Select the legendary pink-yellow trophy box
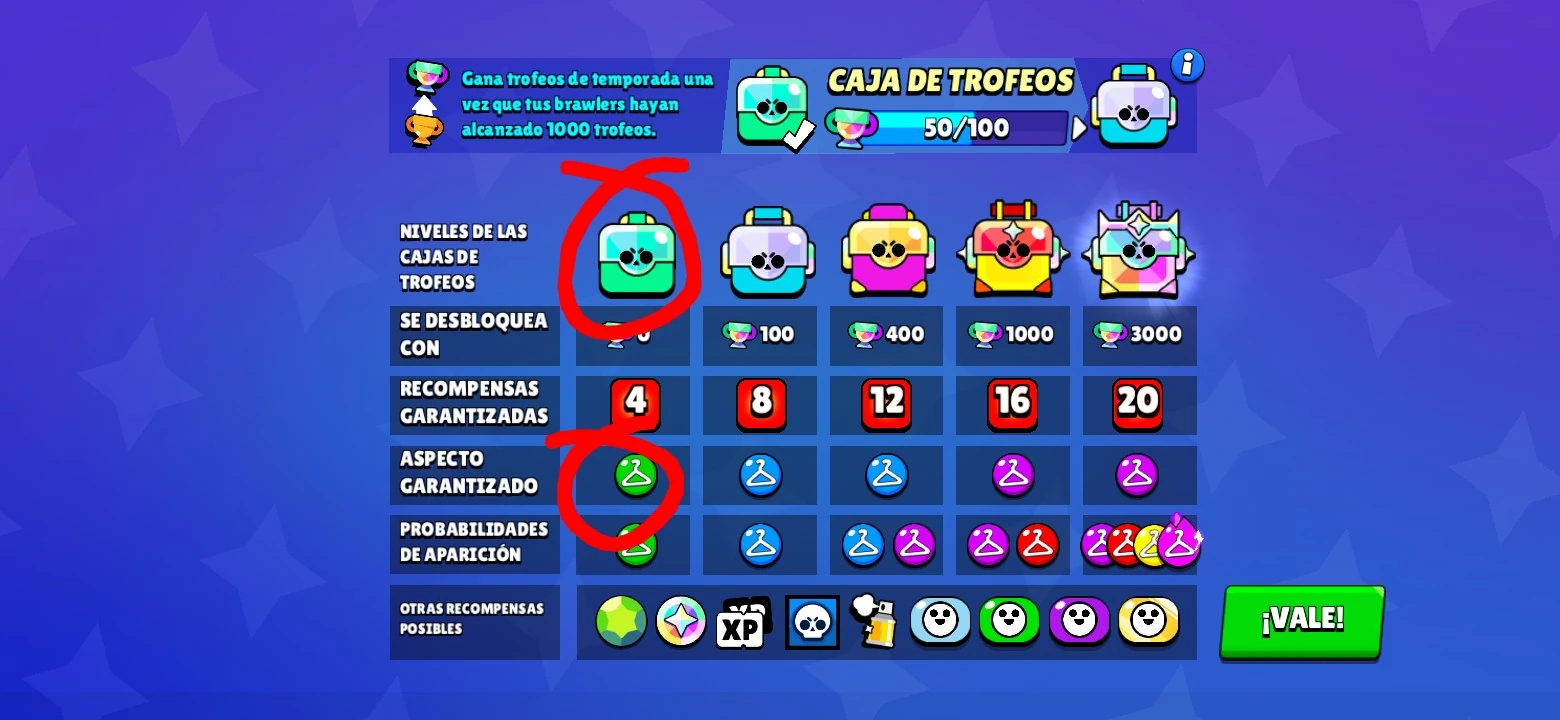The width and height of the screenshot is (1560, 720). pyautogui.click(x=888, y=250)
